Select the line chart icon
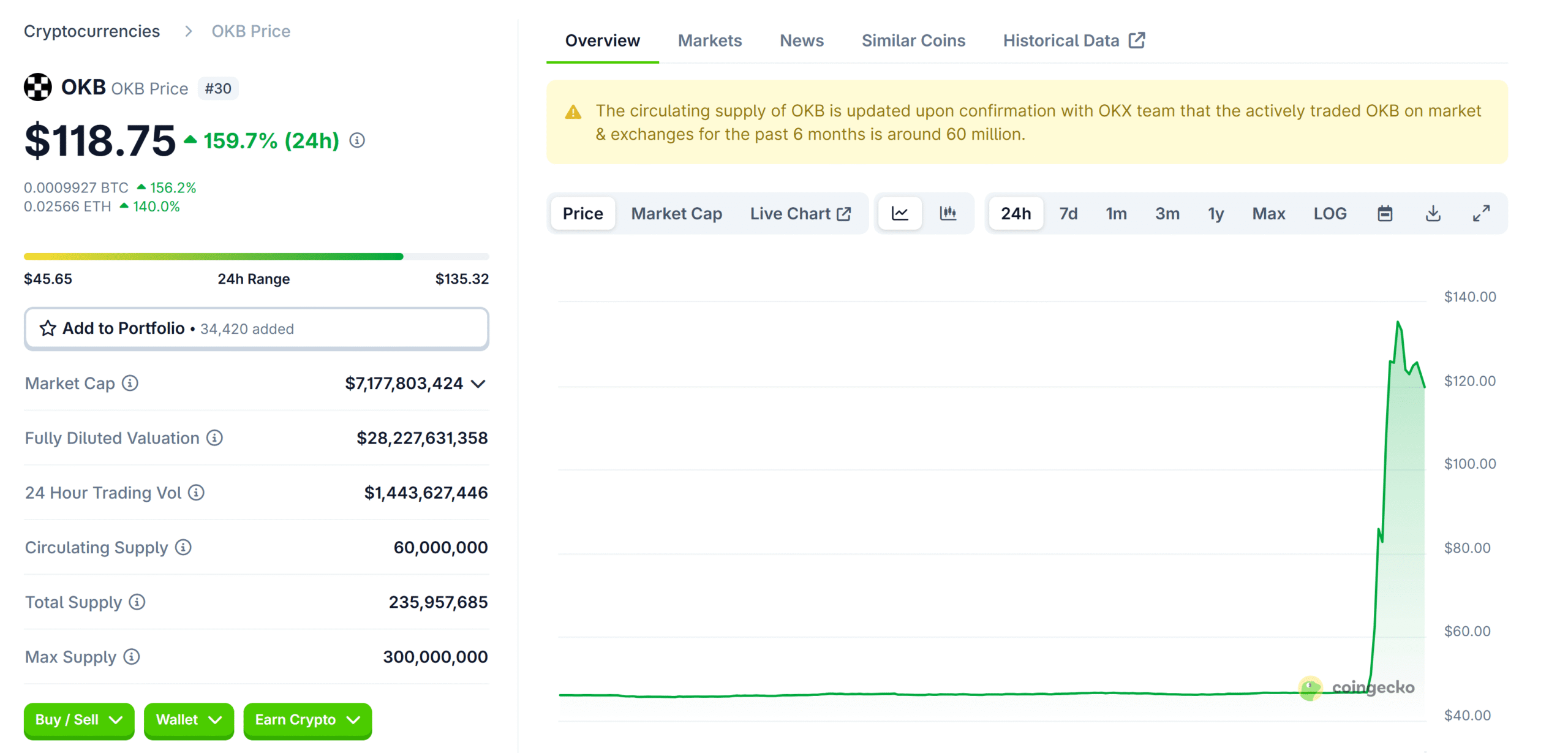The width and height of the screenshot is (1568, 753). tap(900, 213)
